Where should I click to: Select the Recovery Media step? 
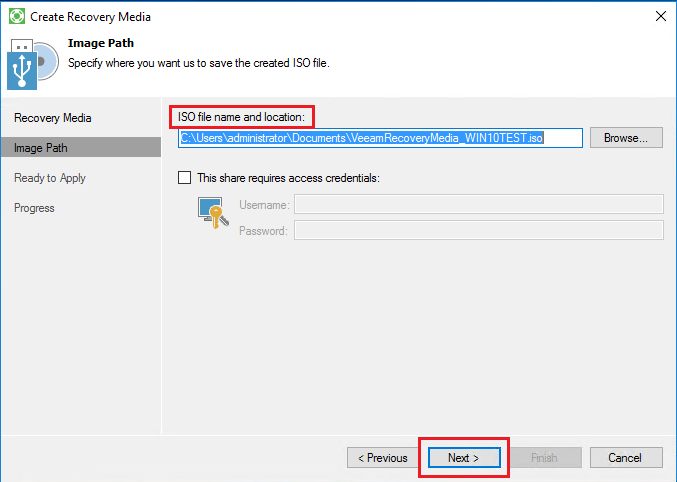pos(52,118)
